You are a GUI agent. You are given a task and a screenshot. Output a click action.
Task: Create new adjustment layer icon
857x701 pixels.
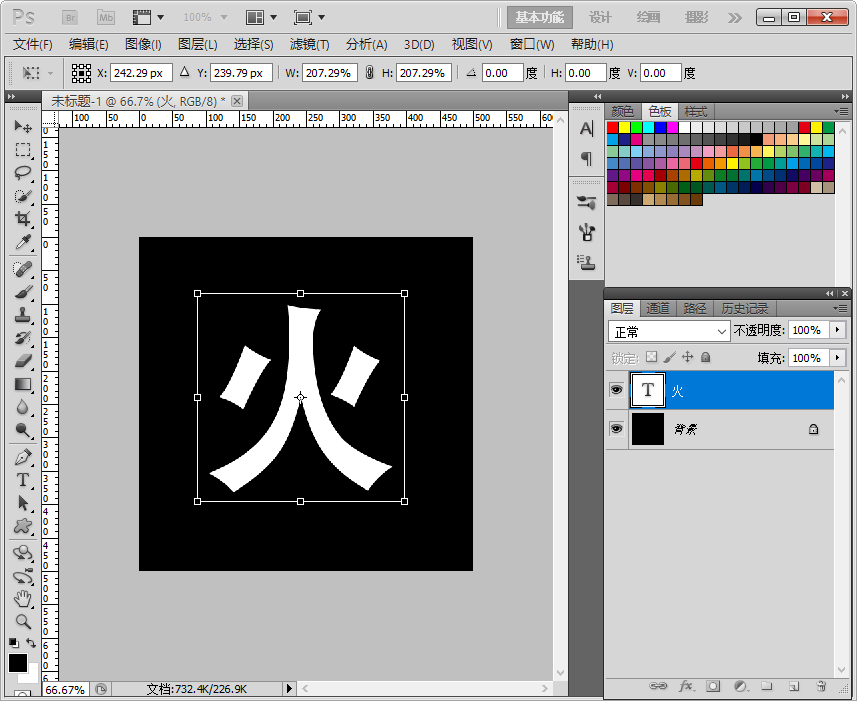(741, 686)
